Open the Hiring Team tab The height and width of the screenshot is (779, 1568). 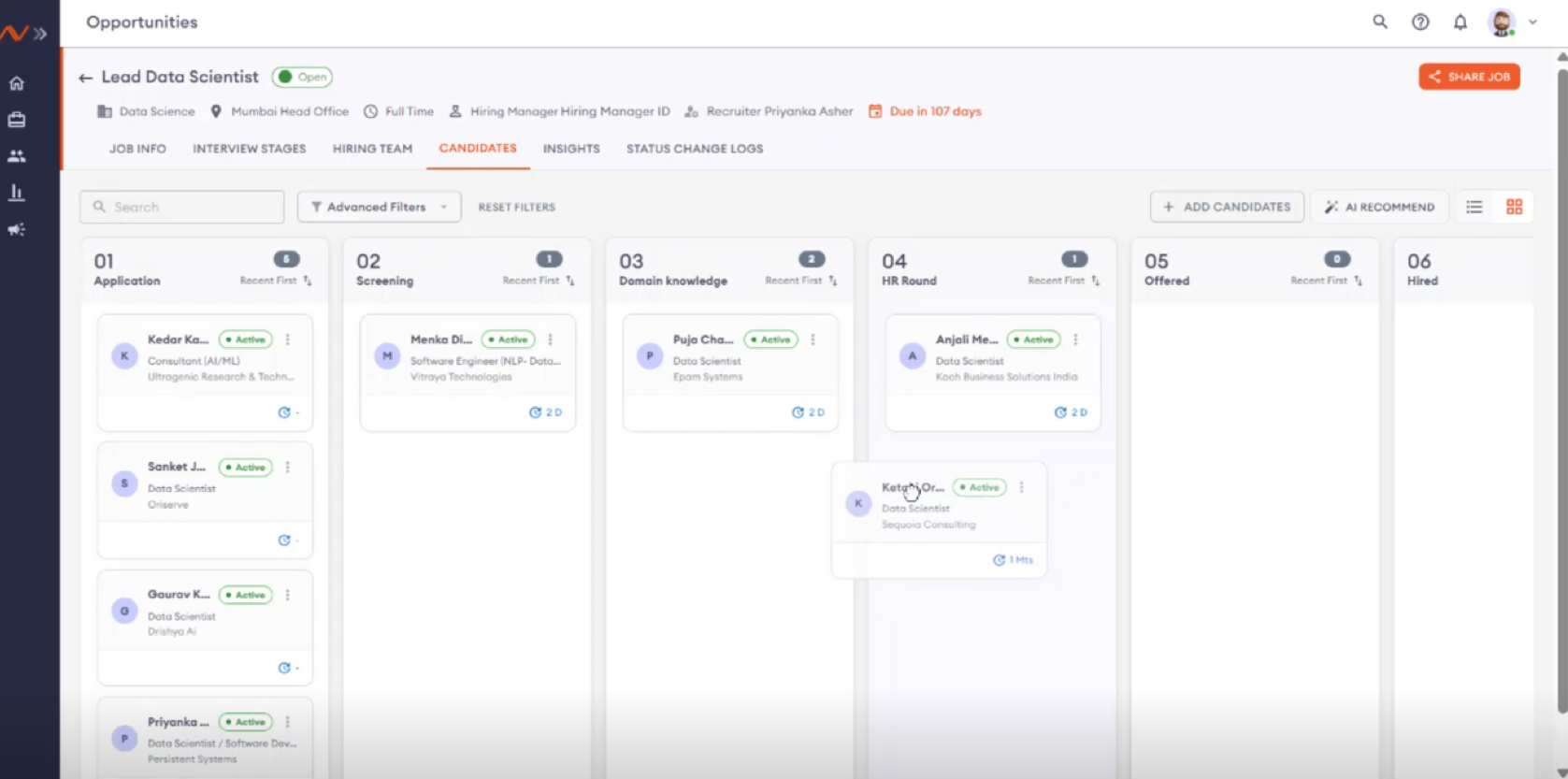(372, 149)
